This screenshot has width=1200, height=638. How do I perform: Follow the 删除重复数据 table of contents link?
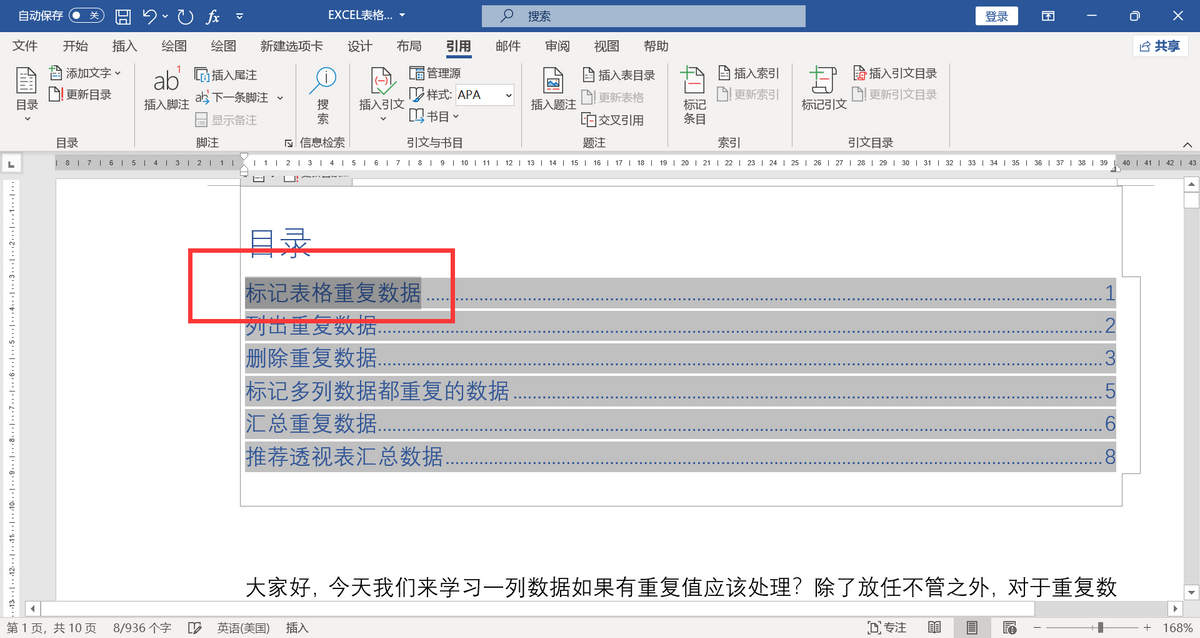pos(311,357)
